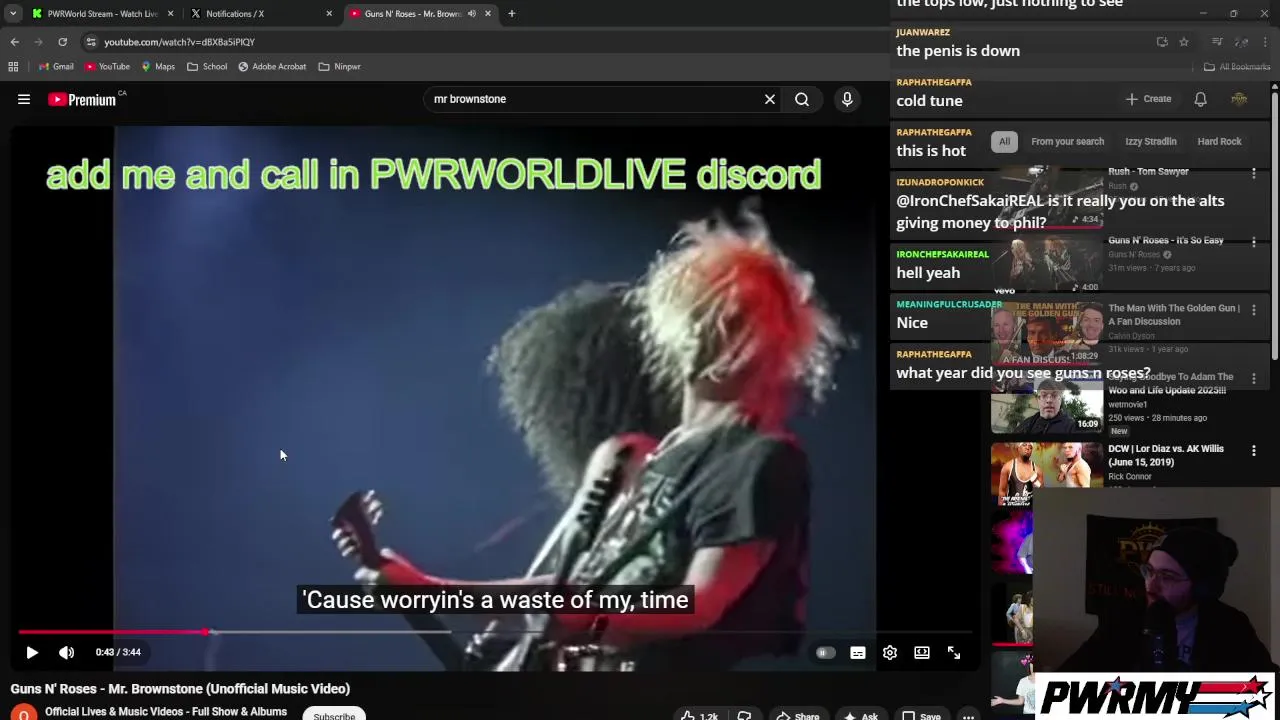Reload the page
Viewport: 1280px width, 720px height.
pyautogui.click(x=62, y=42)
